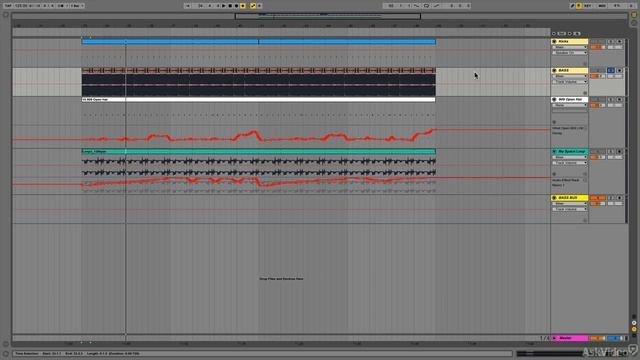Click the transport Play button
640x360 pixels.
[x=224, y=6]
